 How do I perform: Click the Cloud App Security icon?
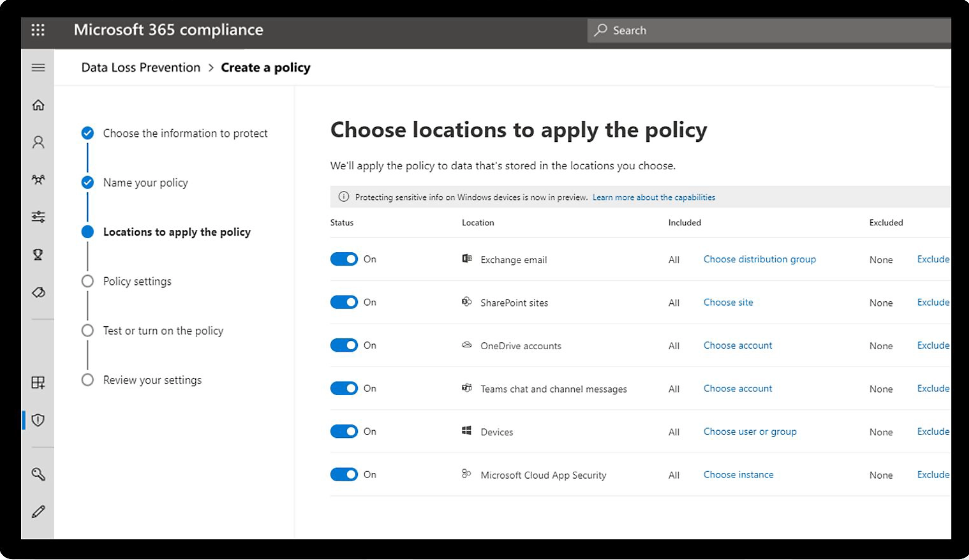[x=467, y=474]
